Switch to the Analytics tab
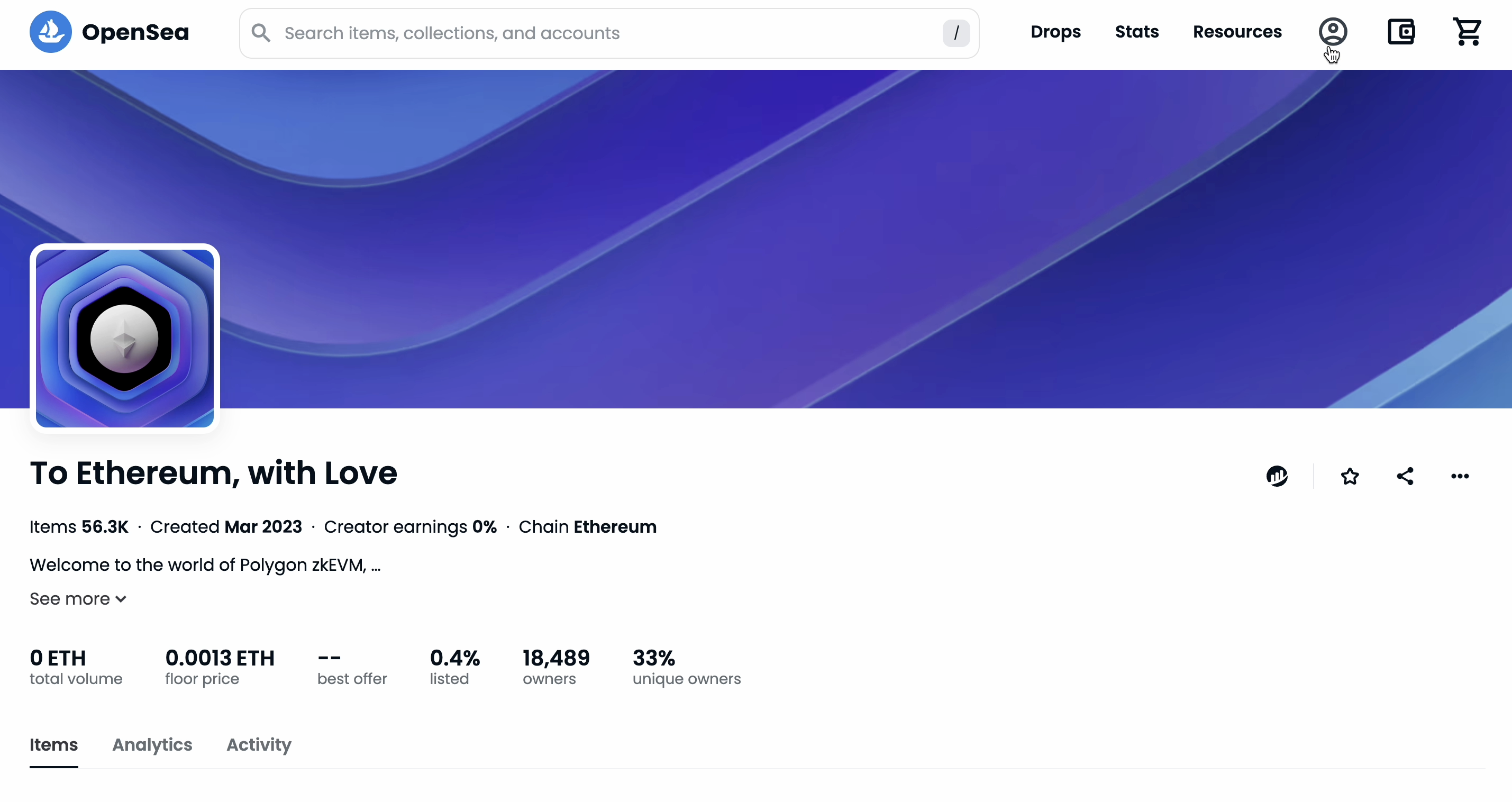This screenshot has height=802, width=1512. (152, 744)
